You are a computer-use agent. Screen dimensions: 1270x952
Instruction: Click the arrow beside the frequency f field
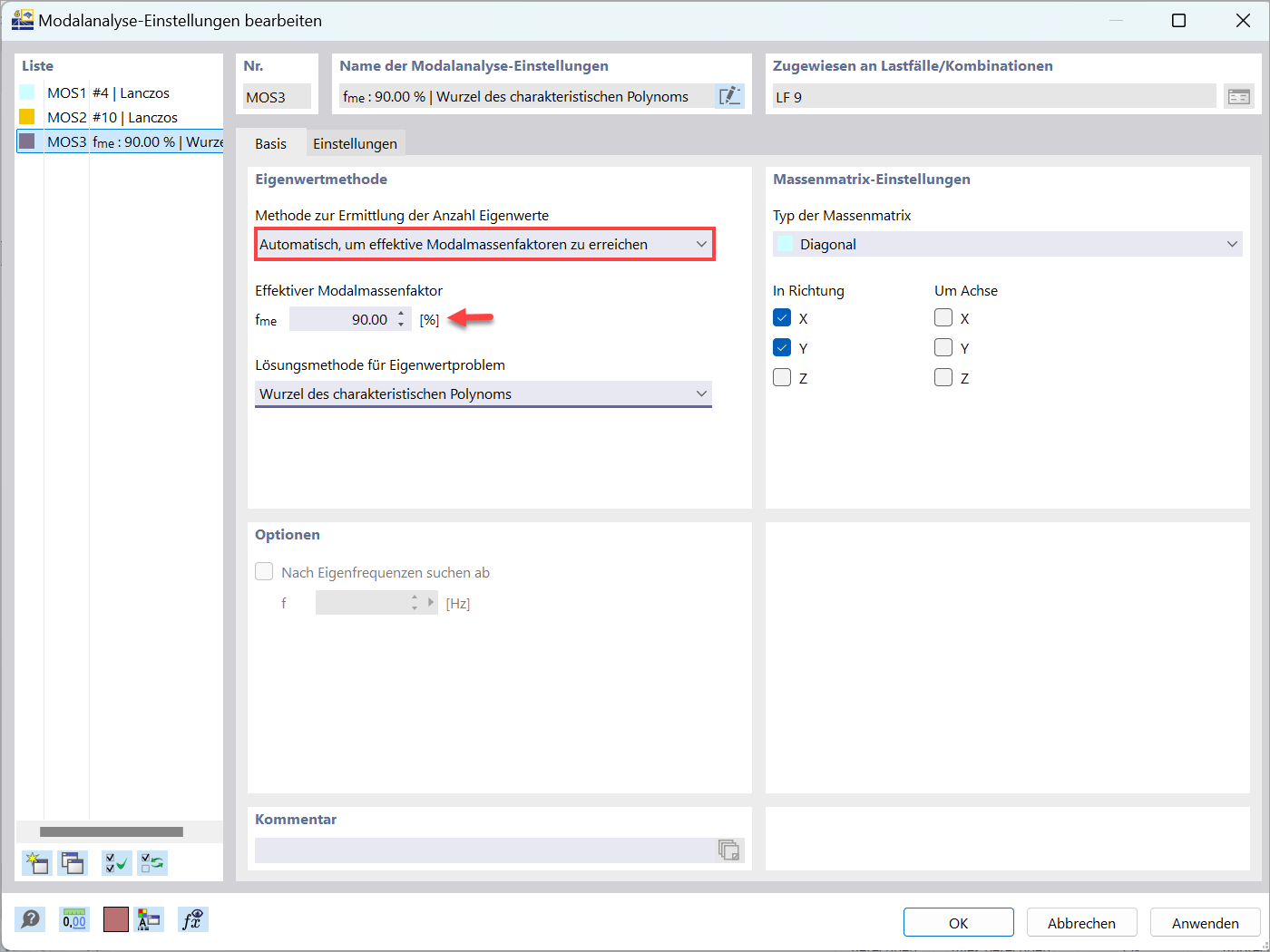coord(432,602)
